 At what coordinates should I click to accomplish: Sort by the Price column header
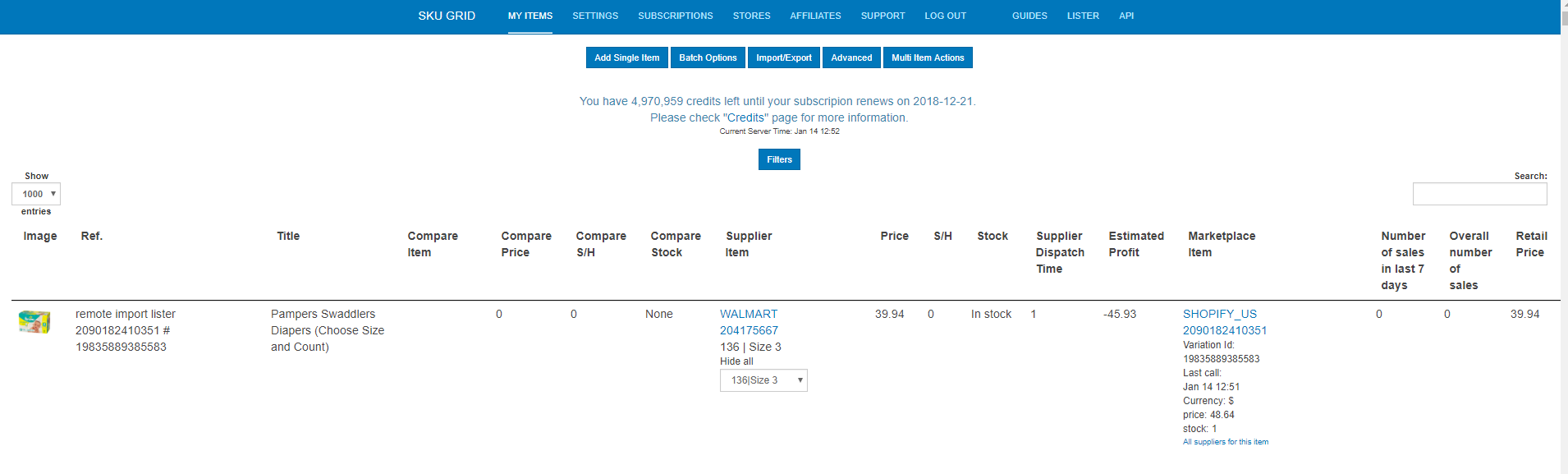point(894,236)
